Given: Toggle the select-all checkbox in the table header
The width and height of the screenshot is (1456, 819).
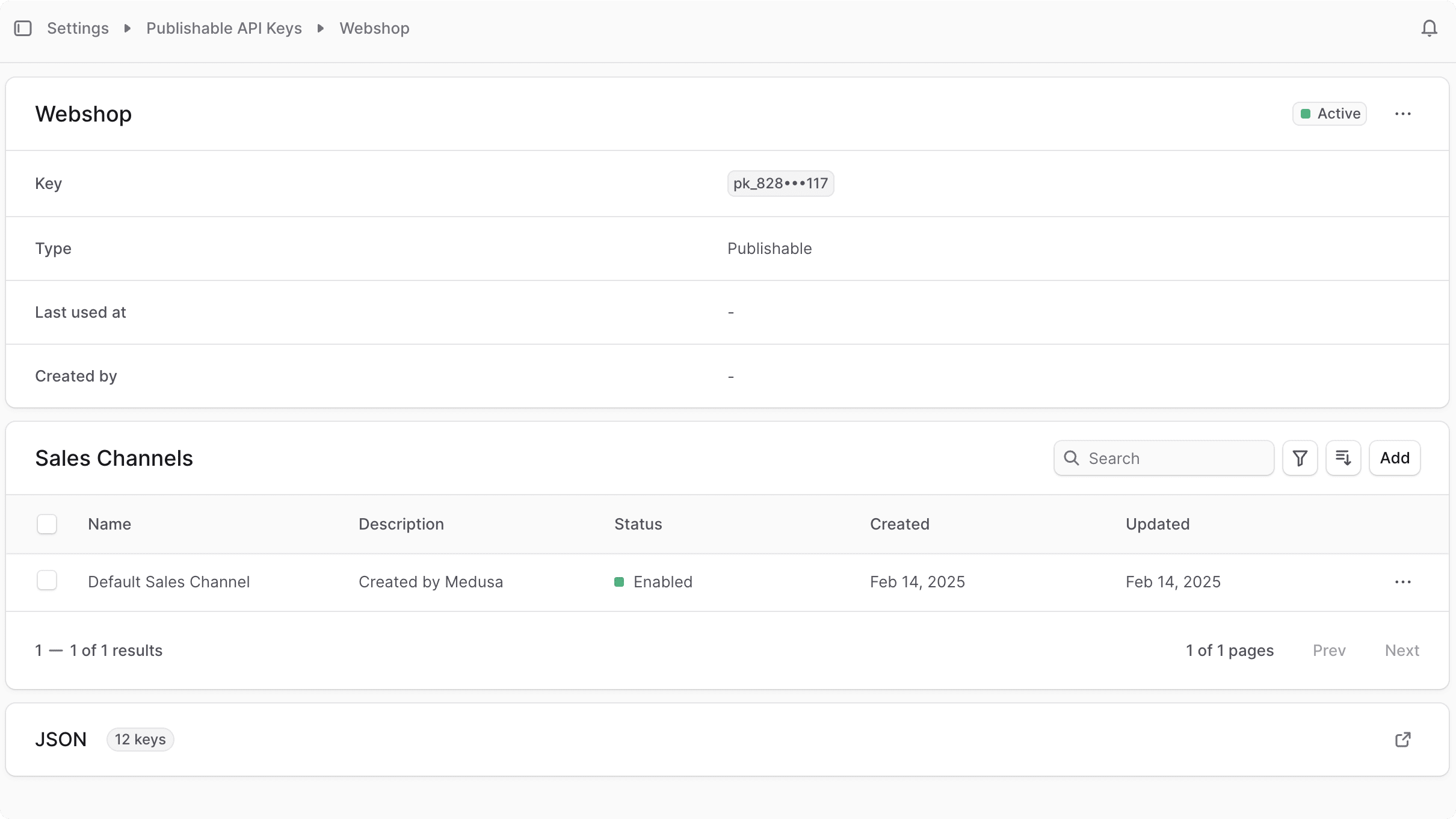Looking at the screenshot, I should pyautogui.click(x=46, y=524).
